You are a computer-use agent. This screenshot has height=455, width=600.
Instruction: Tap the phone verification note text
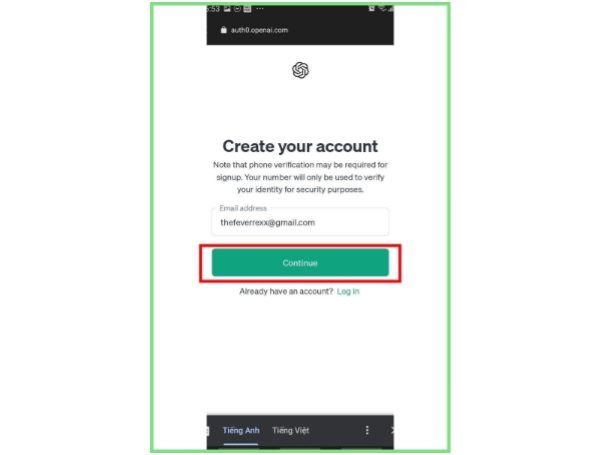[x=300, y=177]
